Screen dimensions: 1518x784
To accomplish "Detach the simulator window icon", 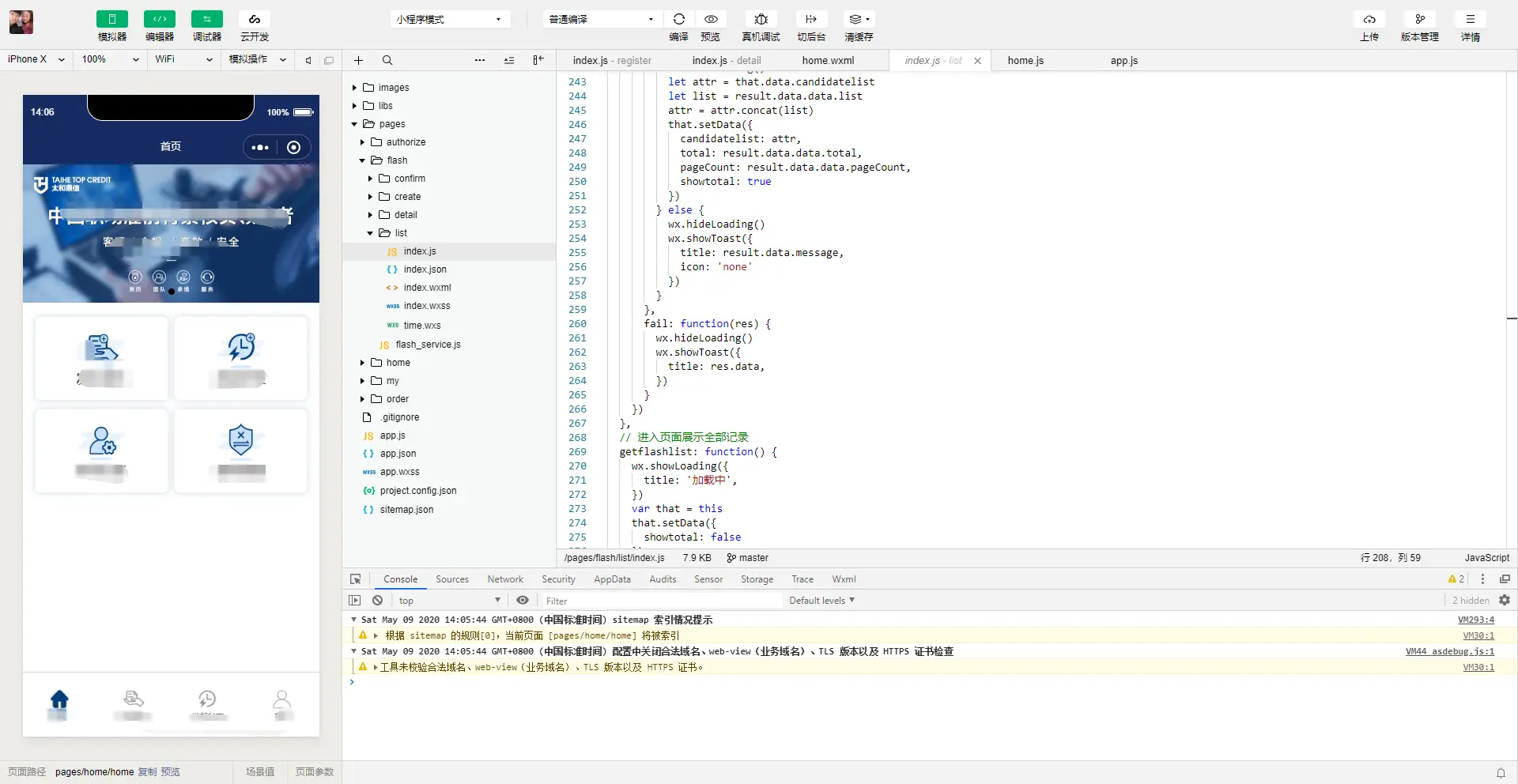I will tap(329, 60).
